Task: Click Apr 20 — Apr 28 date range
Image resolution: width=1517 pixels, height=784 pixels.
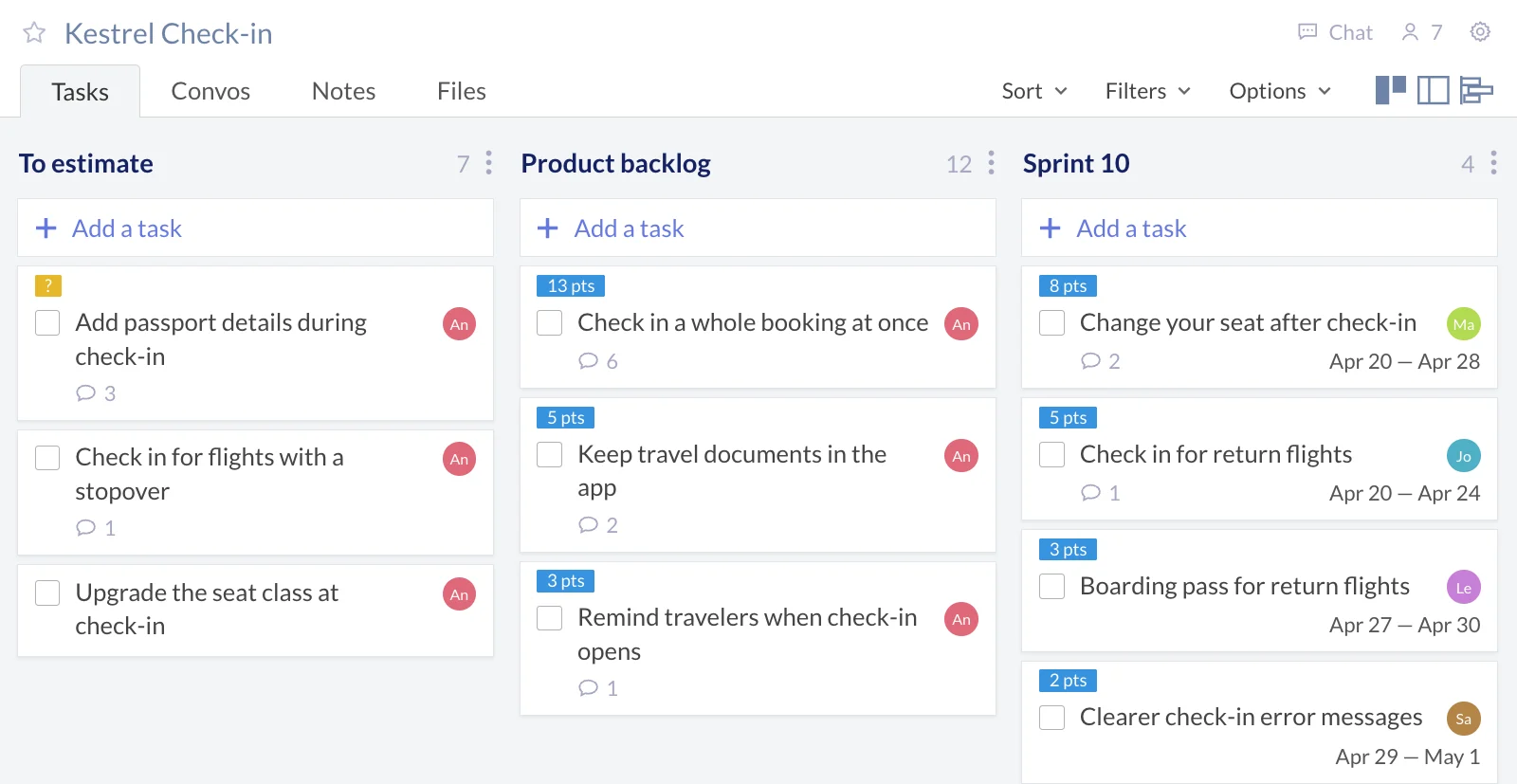Action: [x=1404, y=361]
